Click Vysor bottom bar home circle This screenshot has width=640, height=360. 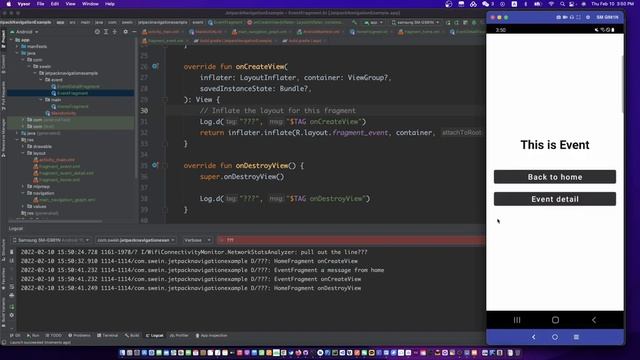pos(555,337)
